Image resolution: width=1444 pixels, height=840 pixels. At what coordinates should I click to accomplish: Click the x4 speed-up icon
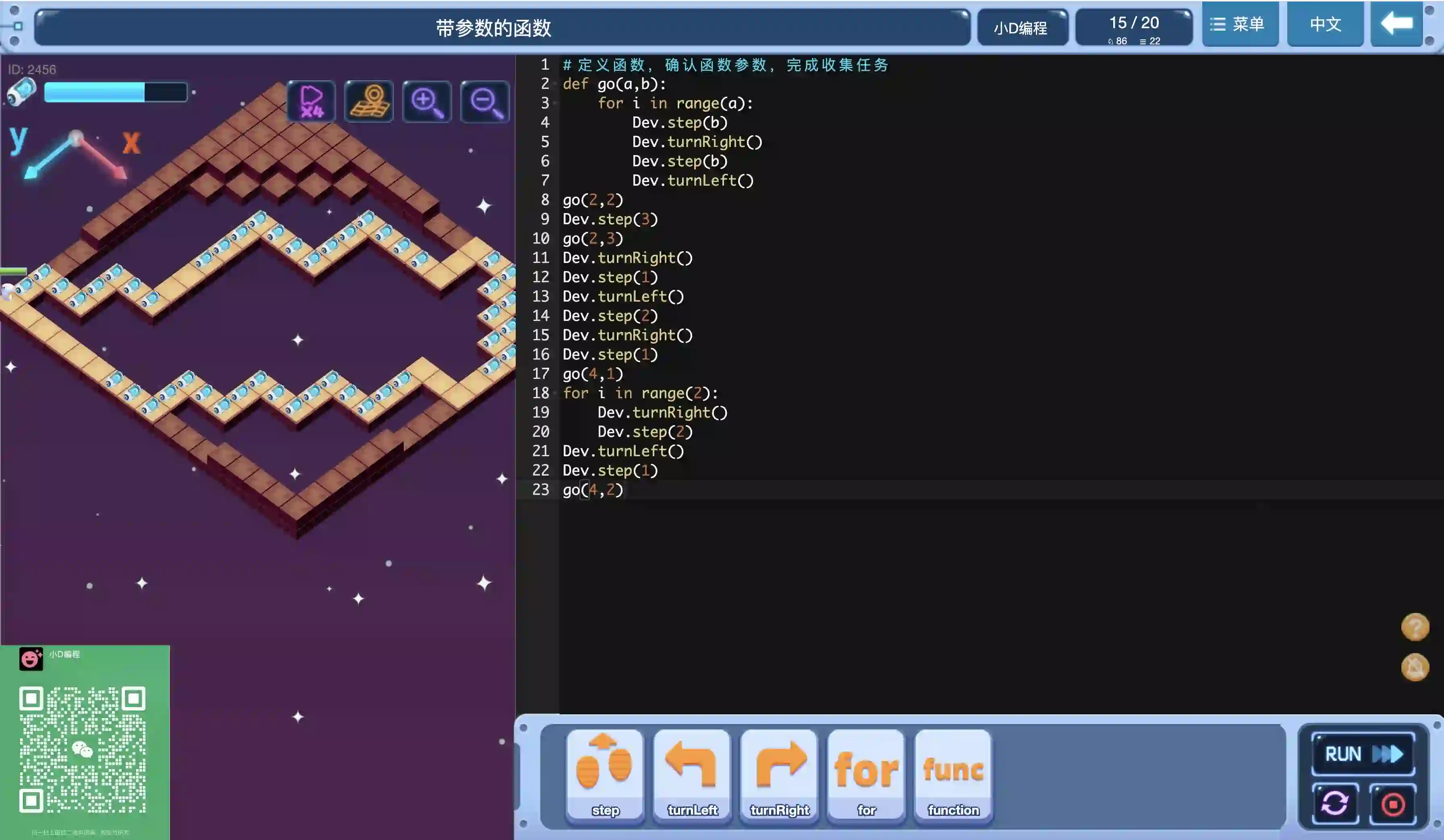[311, 102]
